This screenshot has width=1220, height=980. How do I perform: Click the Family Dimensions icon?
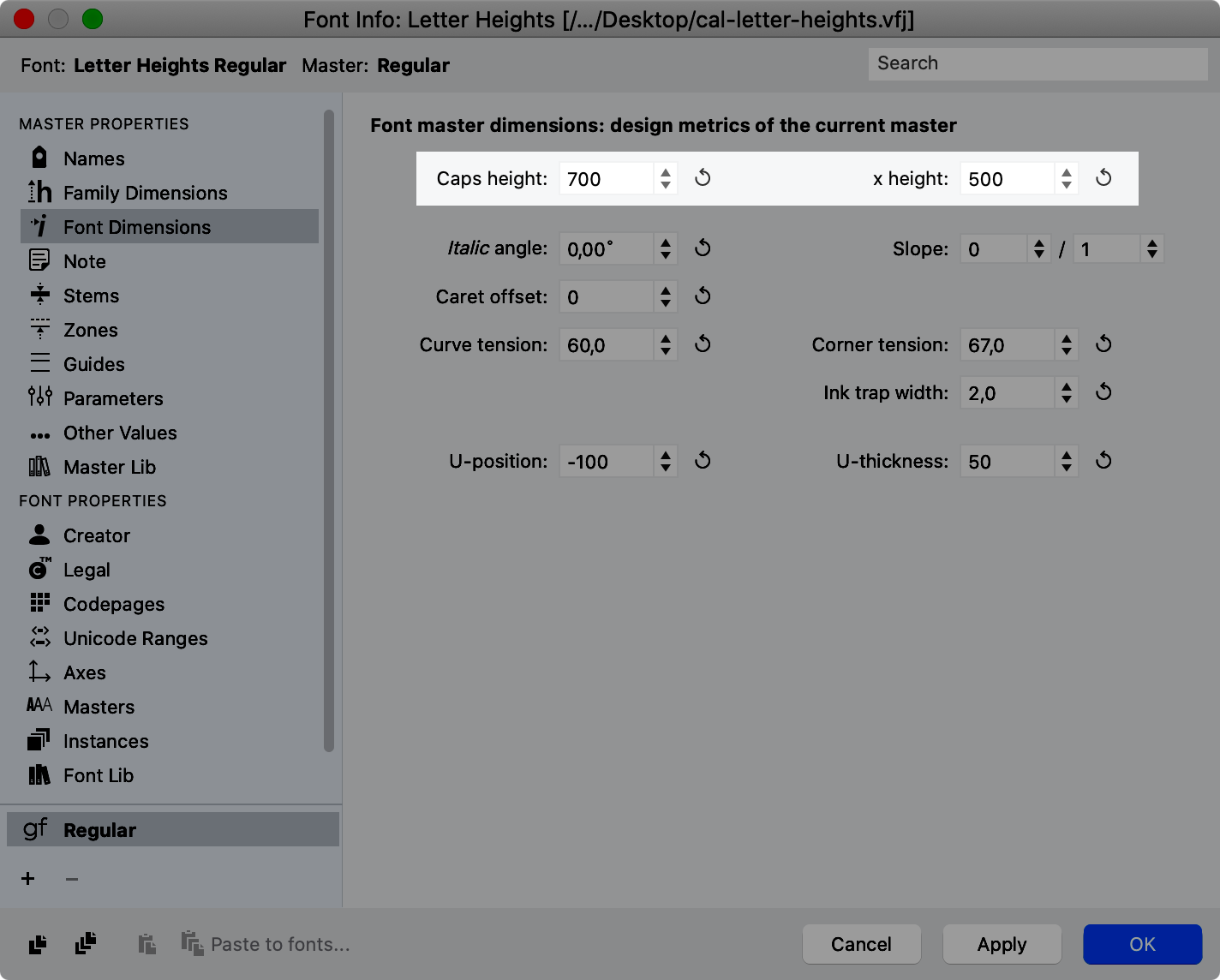[39, 192]
